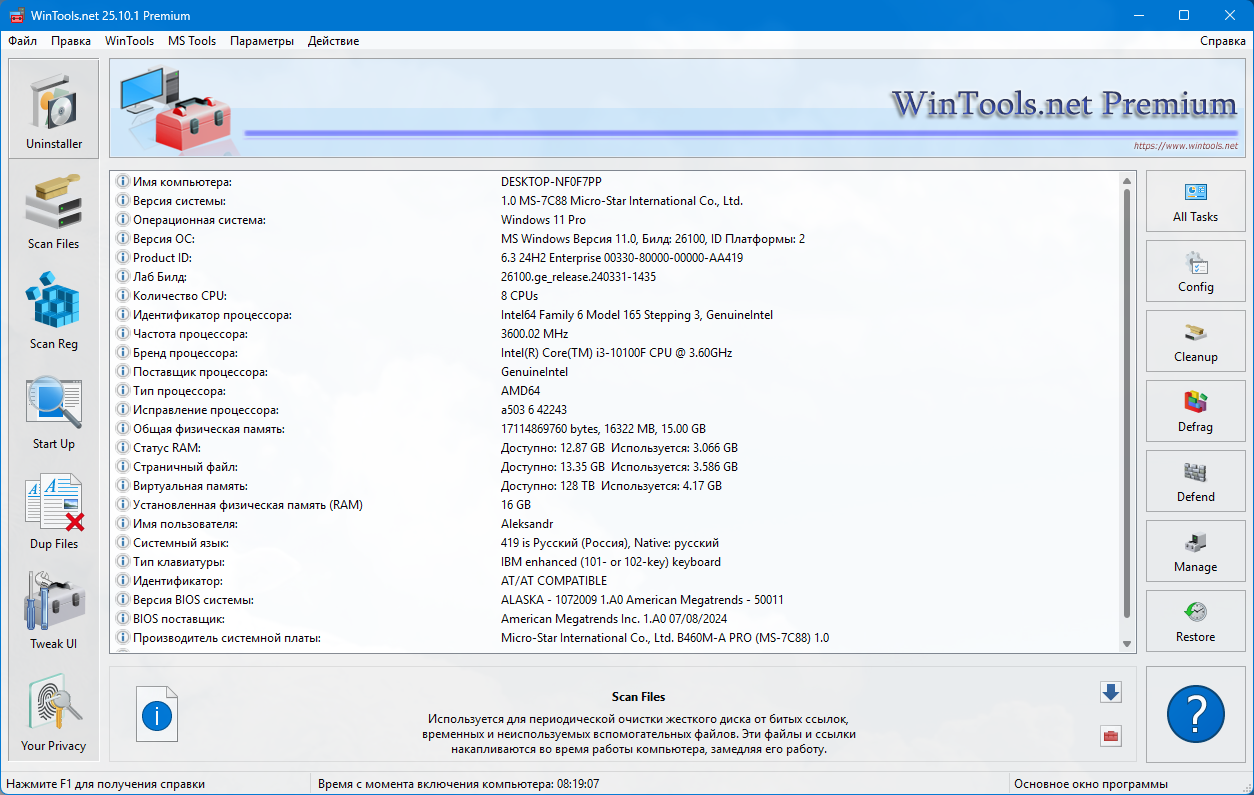Open the Dup Files finder
Image resolution: width=1254 pixels, height=795 pixels.
pos(54,510)
